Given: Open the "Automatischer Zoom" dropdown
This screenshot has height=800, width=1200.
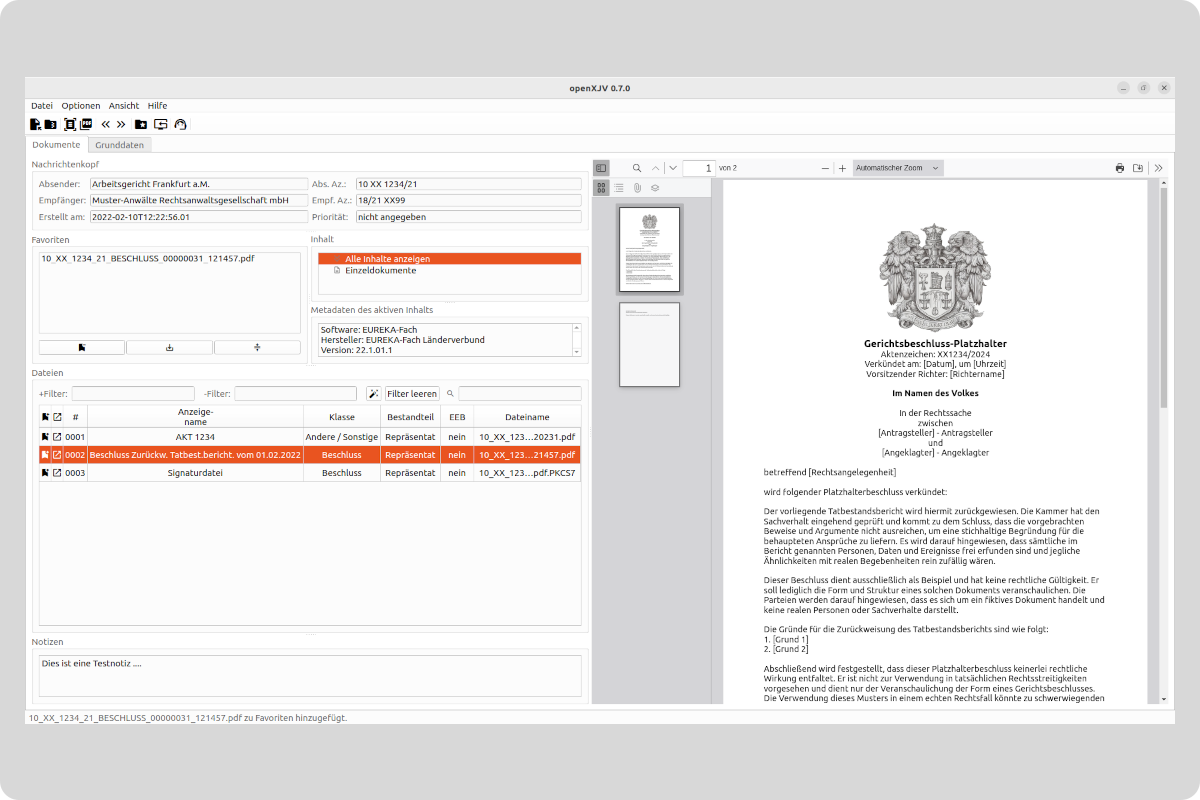Looking at the screenshot, I should pyautogui.click(x=897, y=168).
